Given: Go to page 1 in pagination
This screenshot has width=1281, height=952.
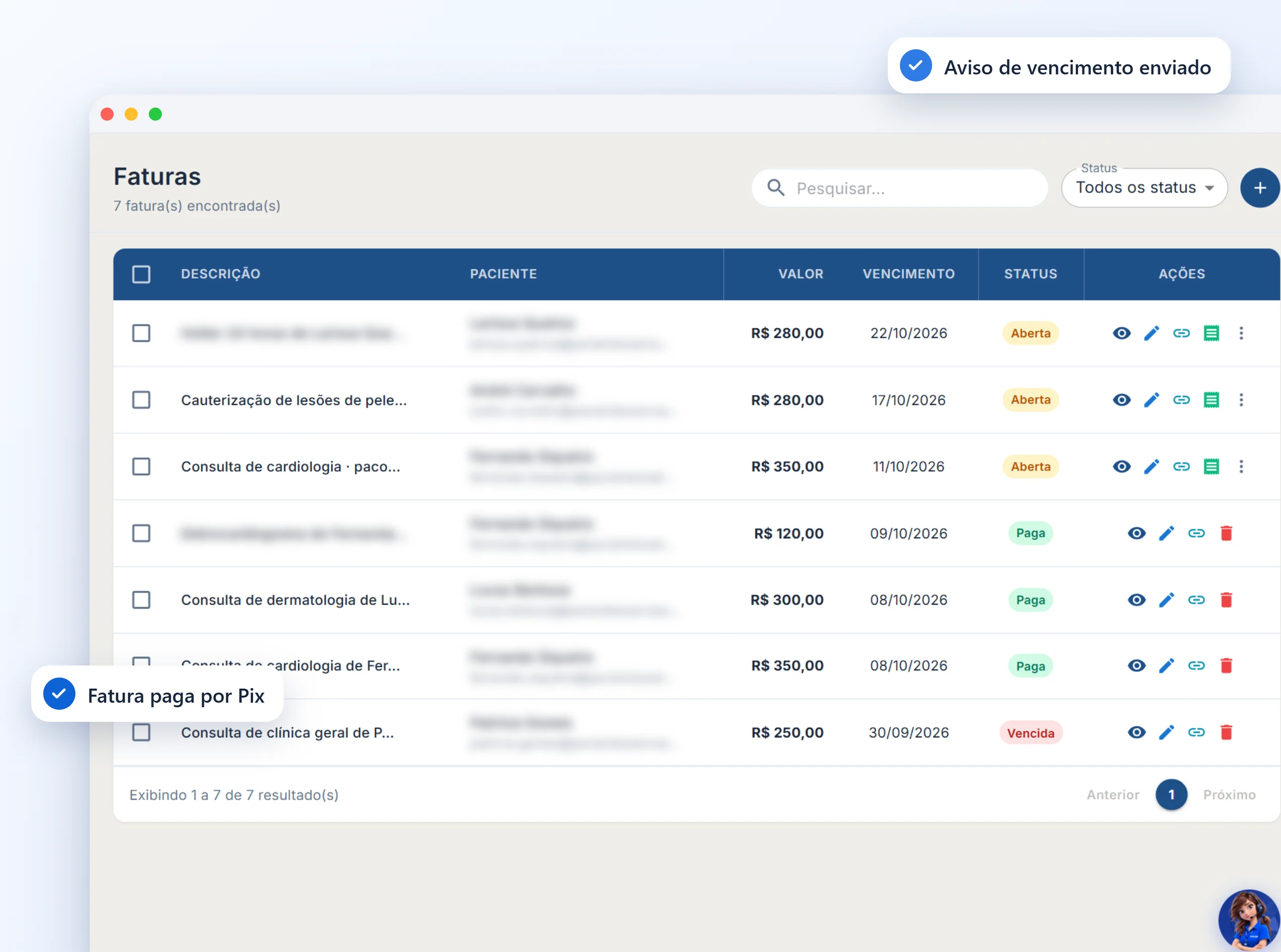Looking at the screenshot, I should (x=1171, y=795).
